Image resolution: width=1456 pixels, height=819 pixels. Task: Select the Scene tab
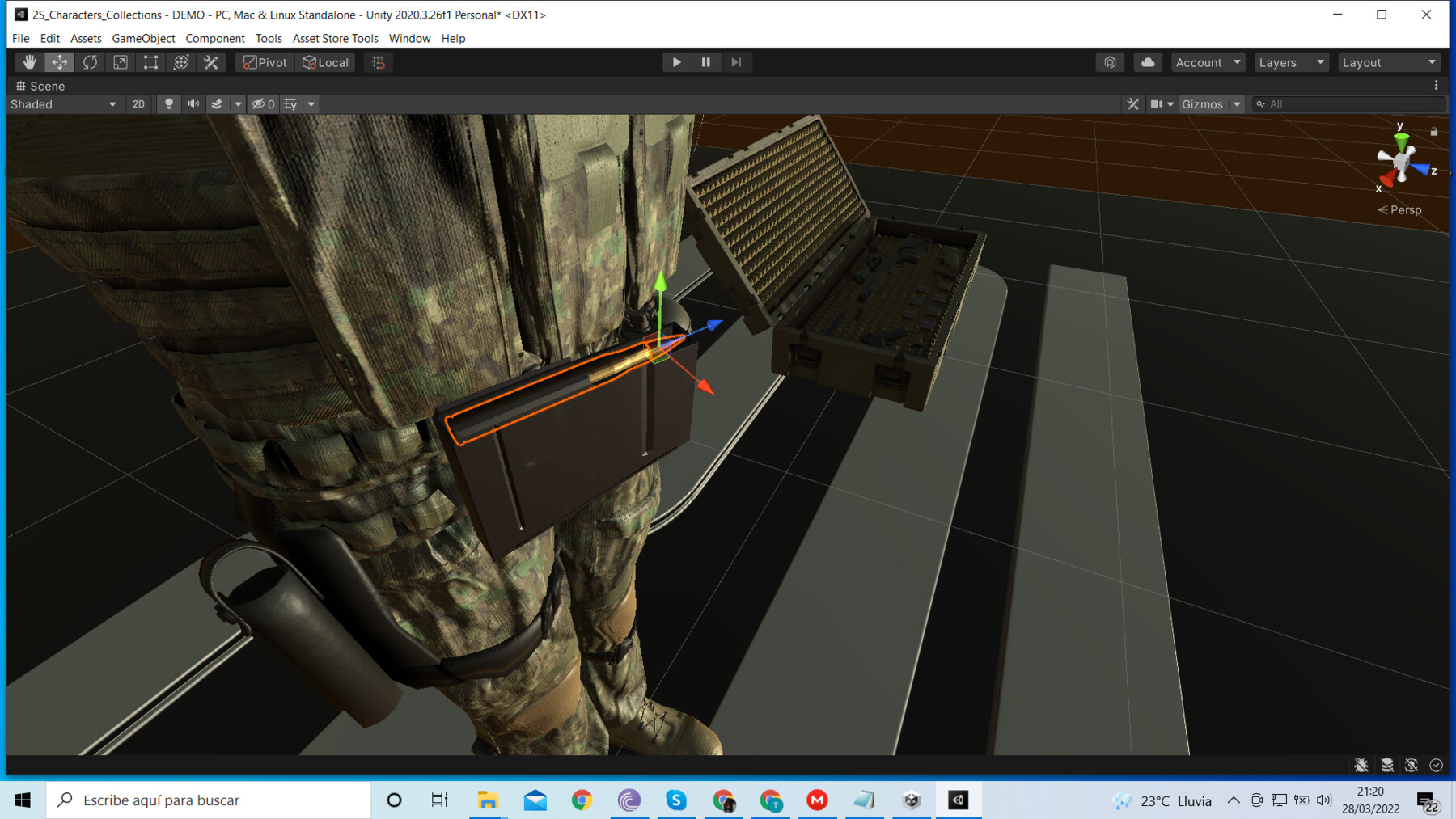pos(40,86)
